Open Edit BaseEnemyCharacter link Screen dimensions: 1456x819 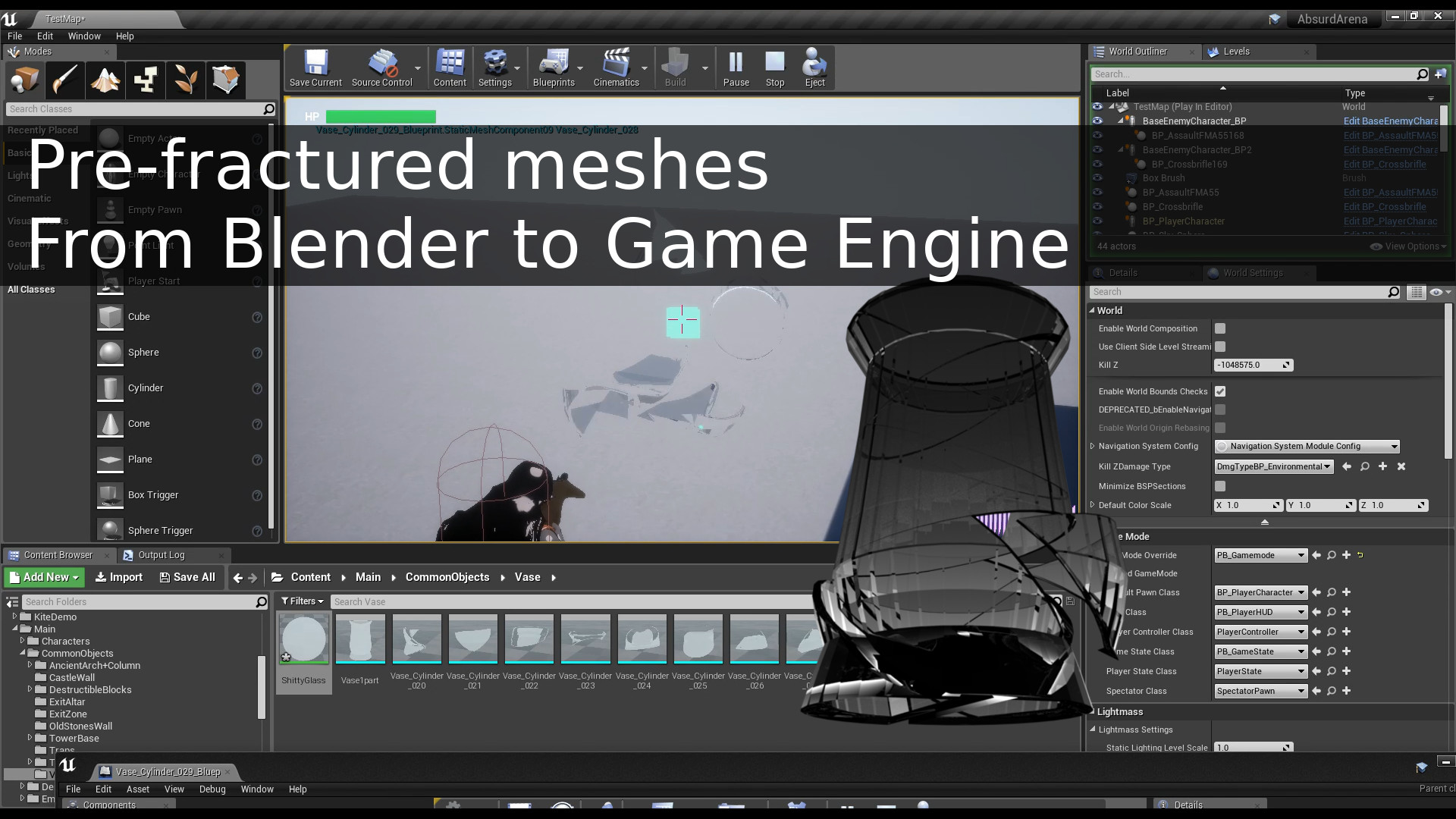(1390, 121)
